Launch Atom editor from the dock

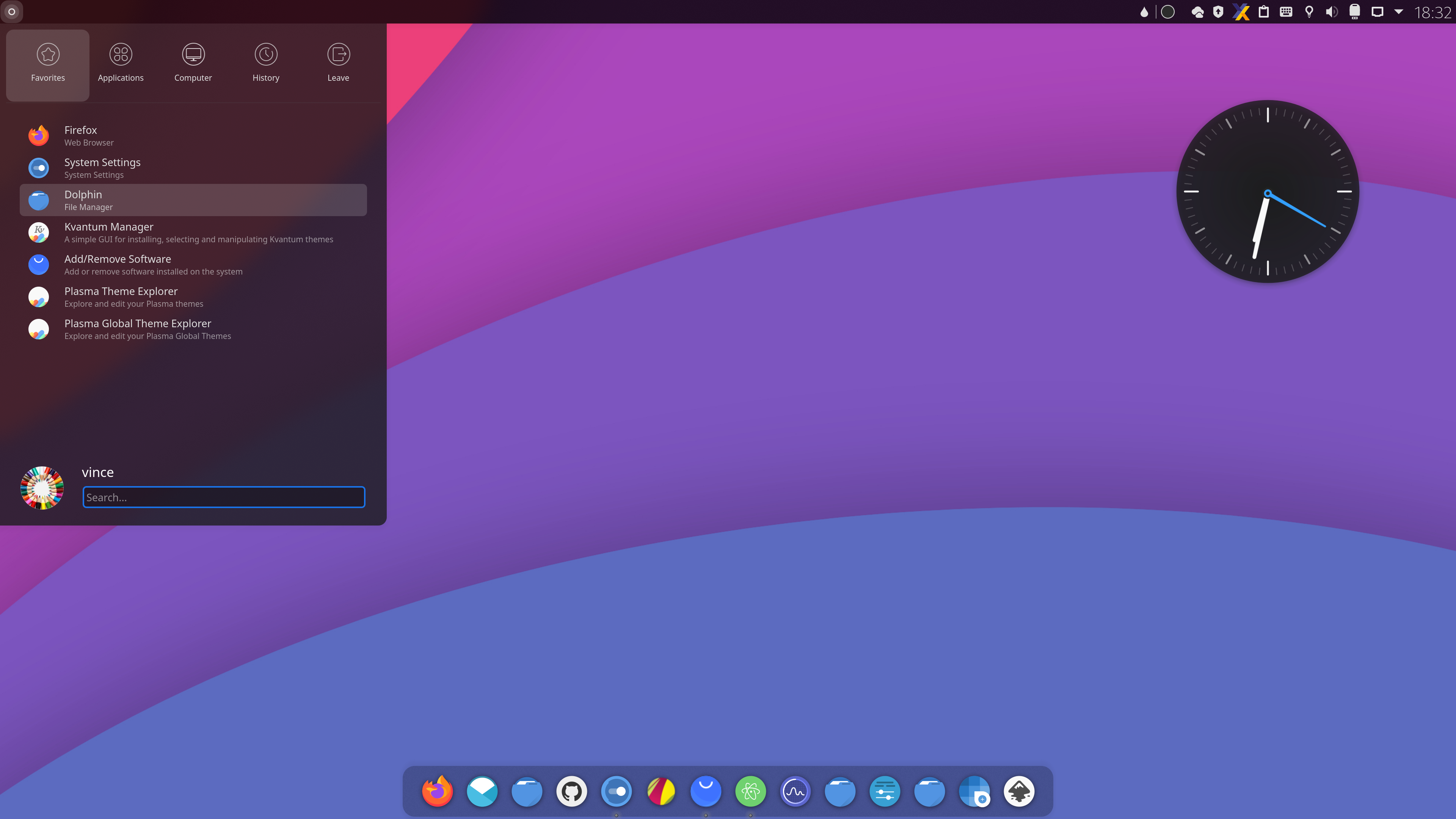click(x=751, y=791)
